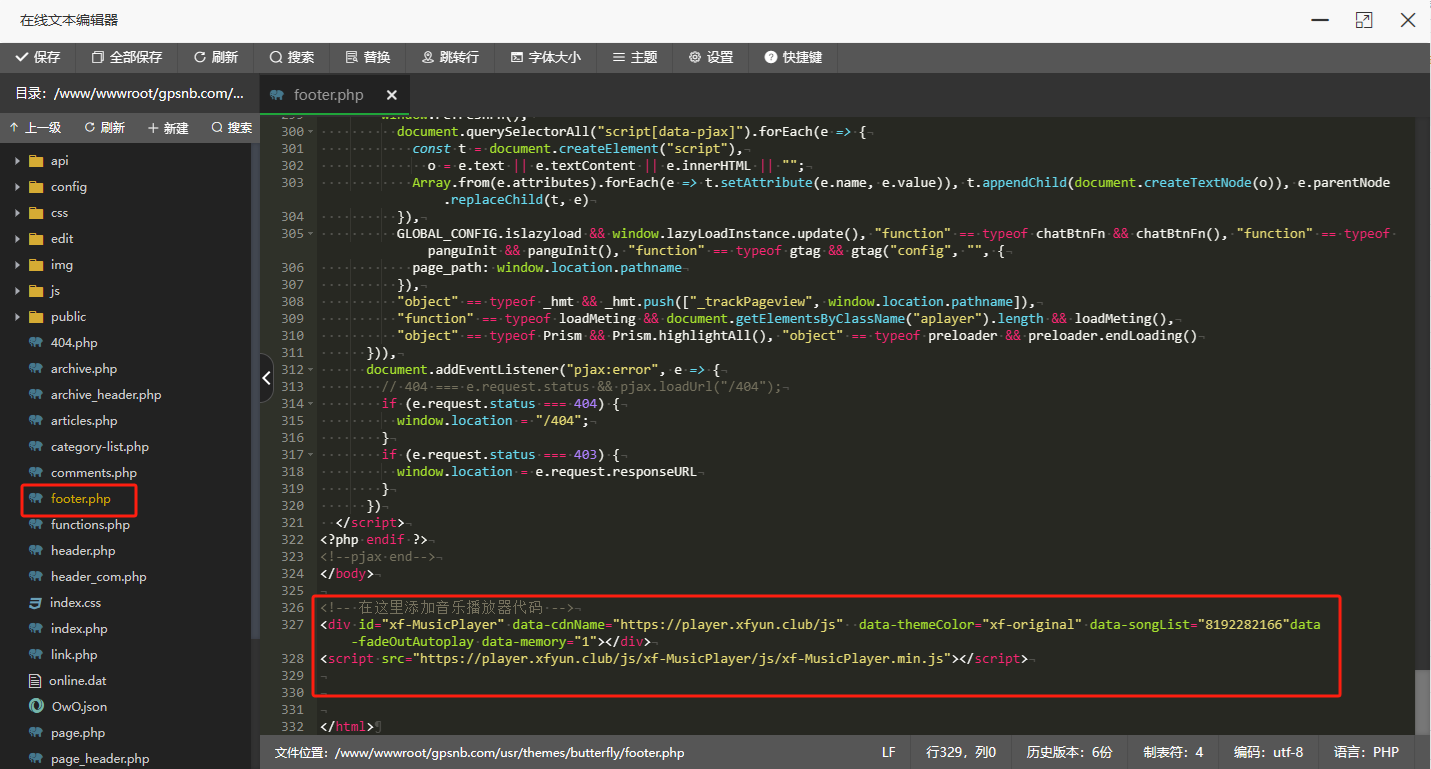This screenshot has height=769, width=1431.
Task: Open header_com.php file
Action: coord(99,577)
